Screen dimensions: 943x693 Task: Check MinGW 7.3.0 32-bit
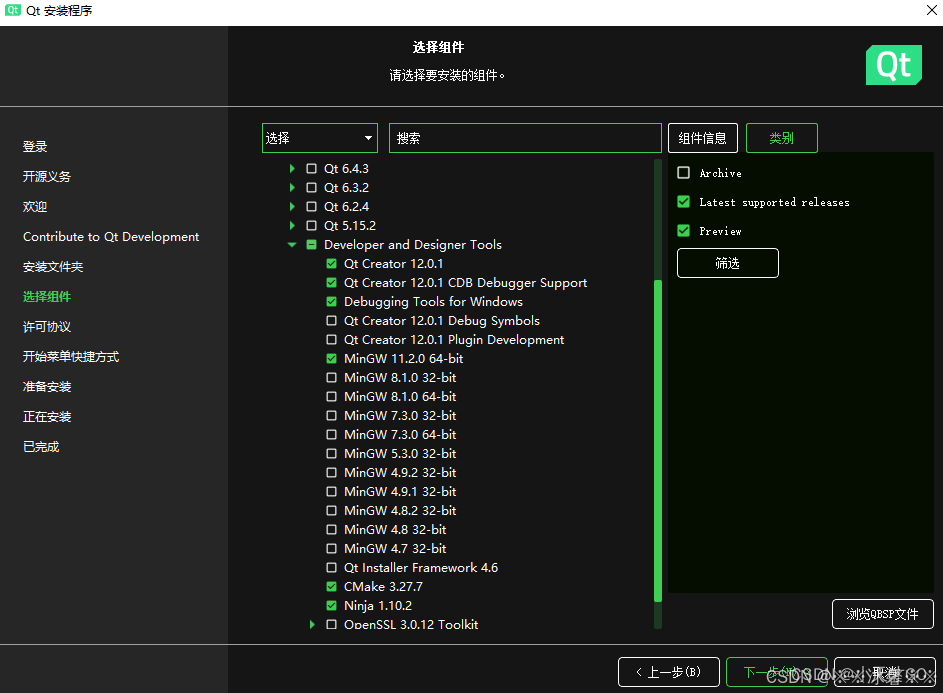pos(331,416)
